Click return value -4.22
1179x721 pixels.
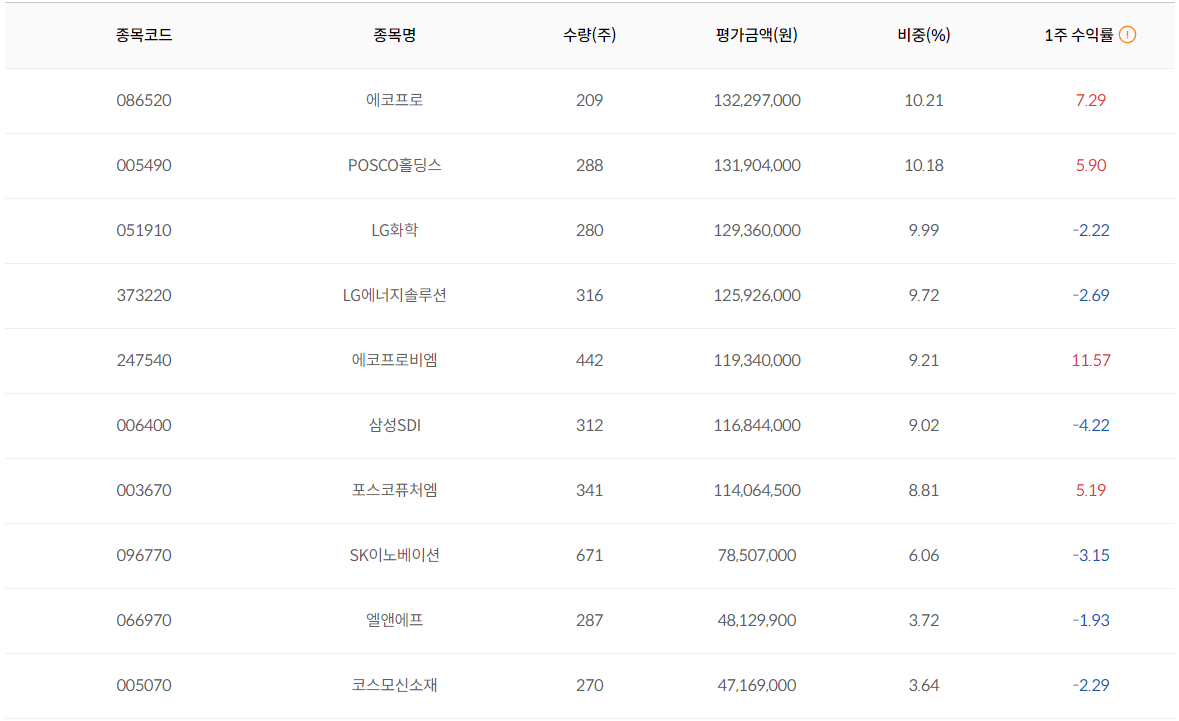[1090, 426]
